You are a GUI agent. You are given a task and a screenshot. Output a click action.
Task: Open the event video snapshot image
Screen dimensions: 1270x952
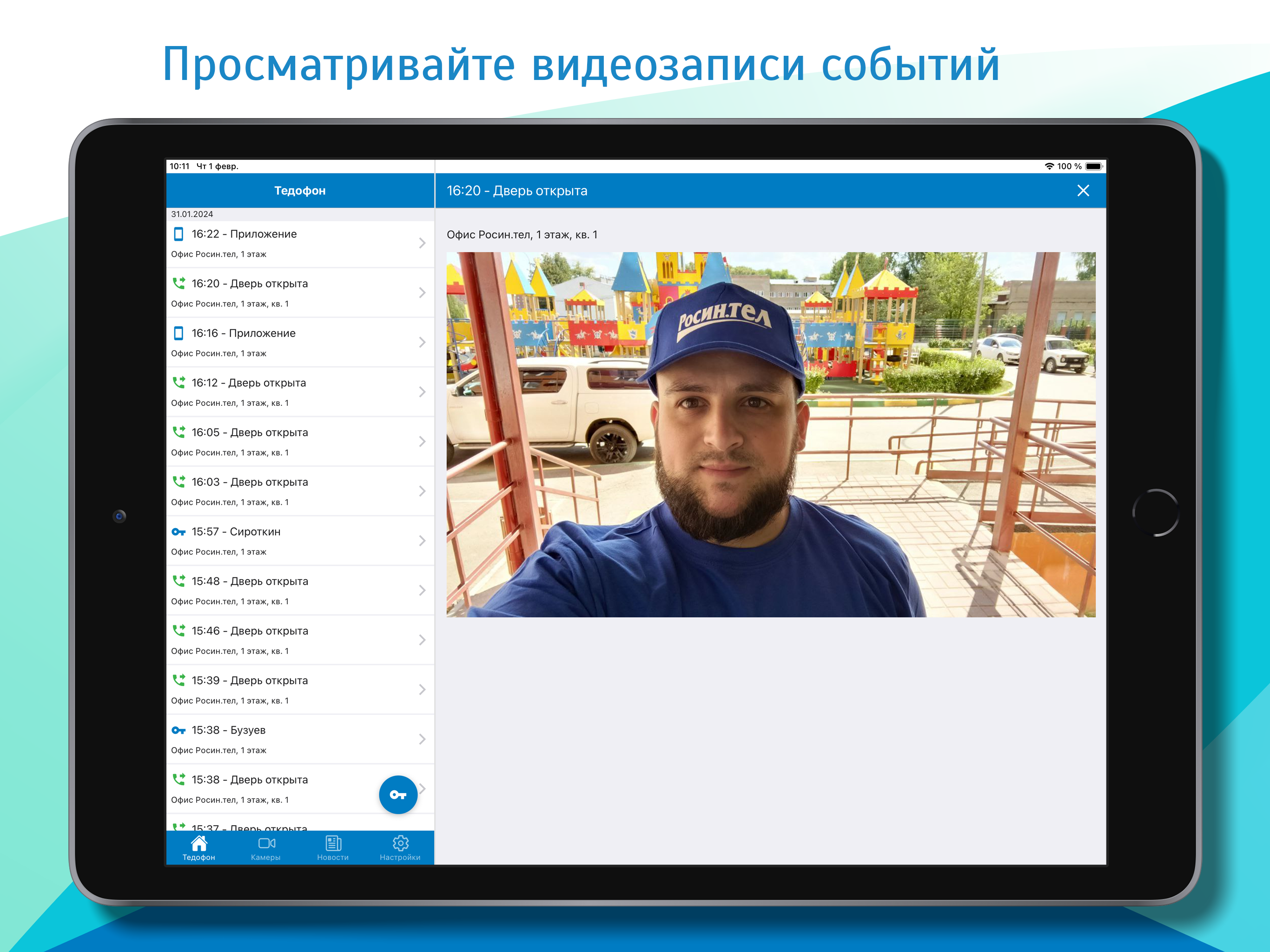tap(770, 435)
